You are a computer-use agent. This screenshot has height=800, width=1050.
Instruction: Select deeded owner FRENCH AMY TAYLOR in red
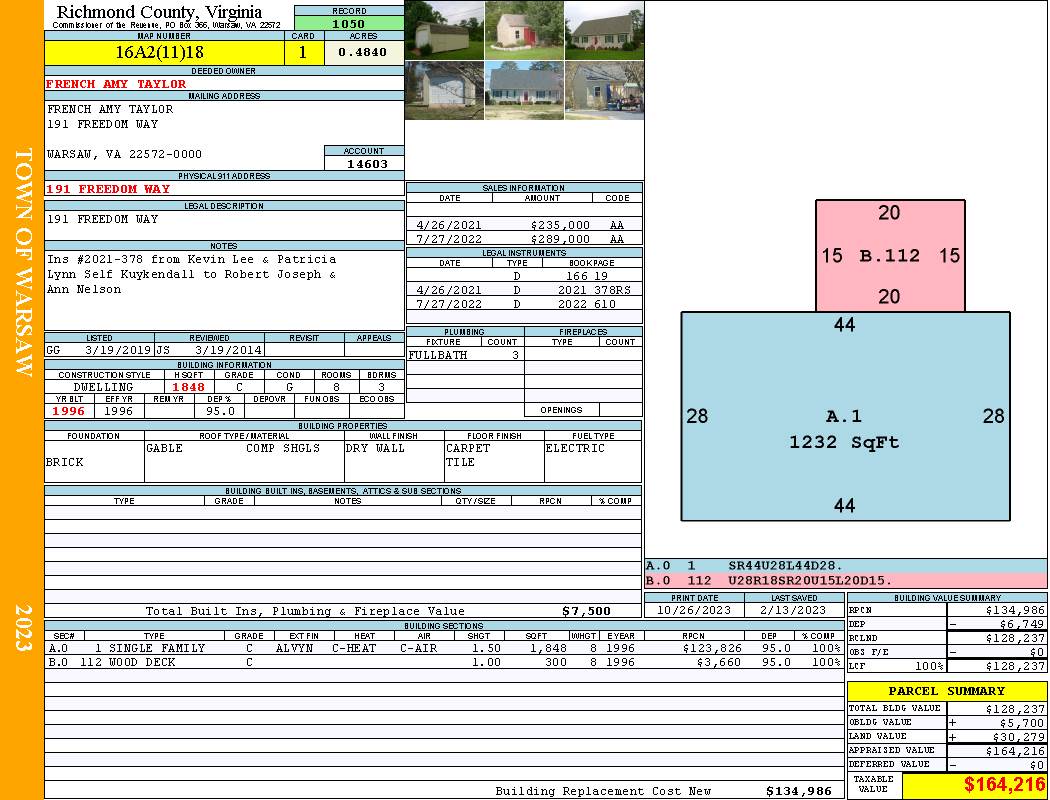(x=116, y=84)
